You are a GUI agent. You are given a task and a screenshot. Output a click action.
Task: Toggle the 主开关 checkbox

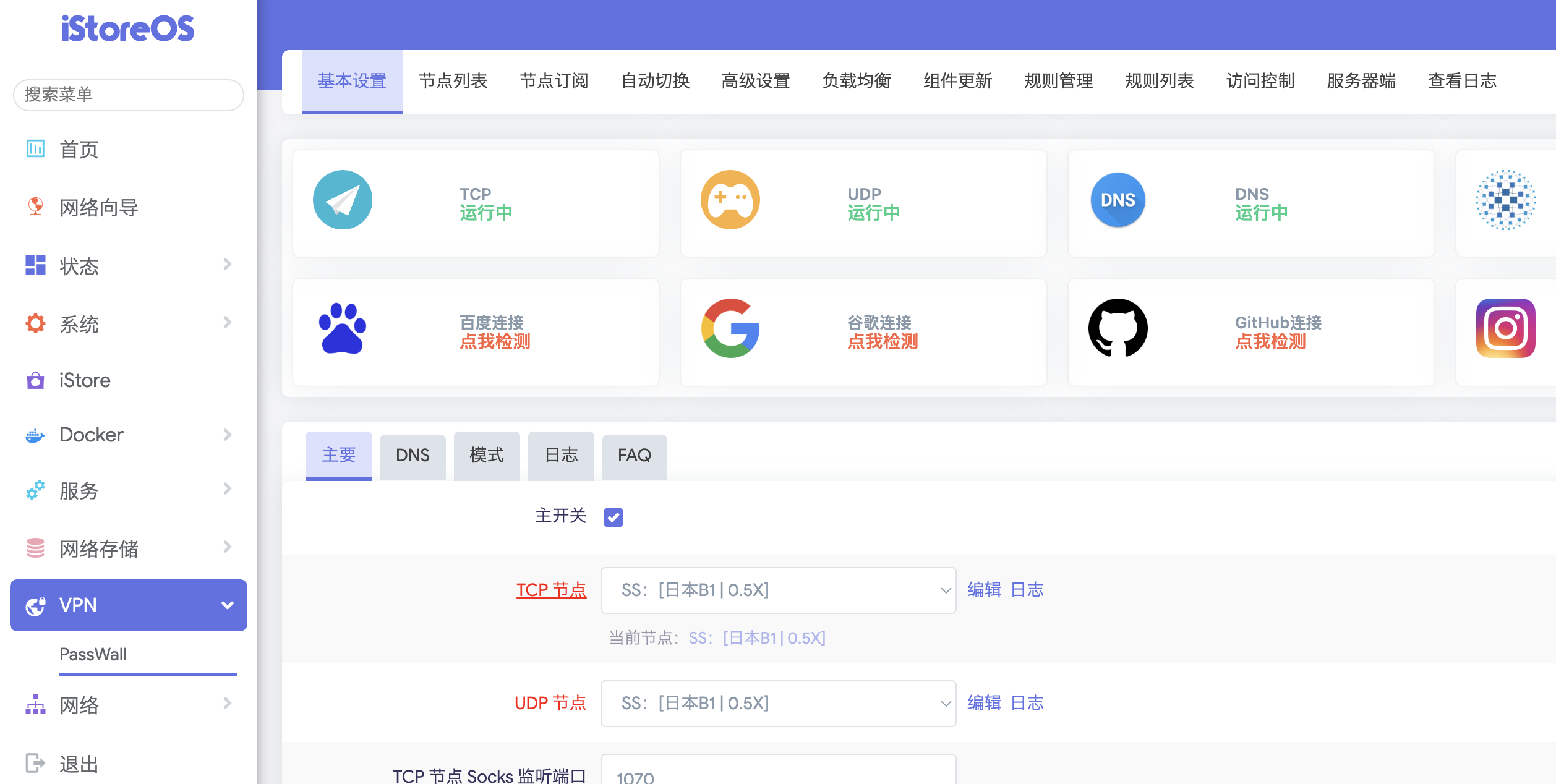coord(613,517)
